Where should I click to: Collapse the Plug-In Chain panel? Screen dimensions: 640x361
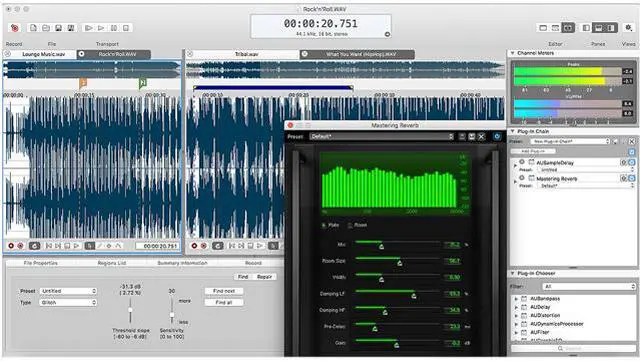coord(513,131)
